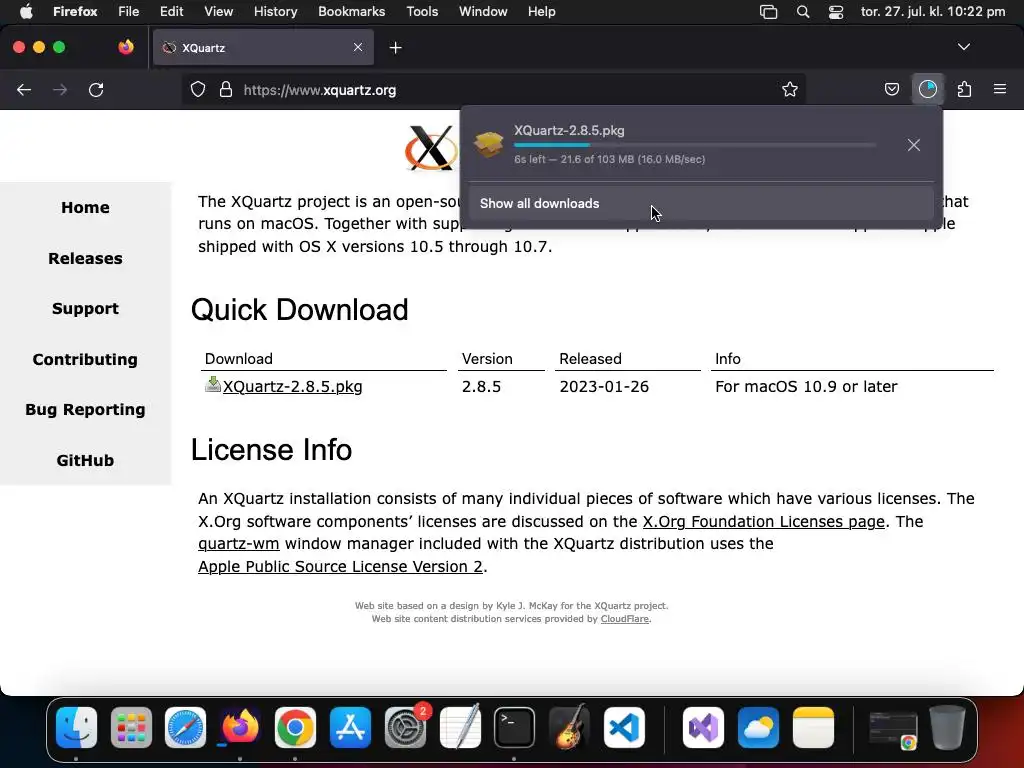
Task: Open the Help menu
Action: click(541, 12)
